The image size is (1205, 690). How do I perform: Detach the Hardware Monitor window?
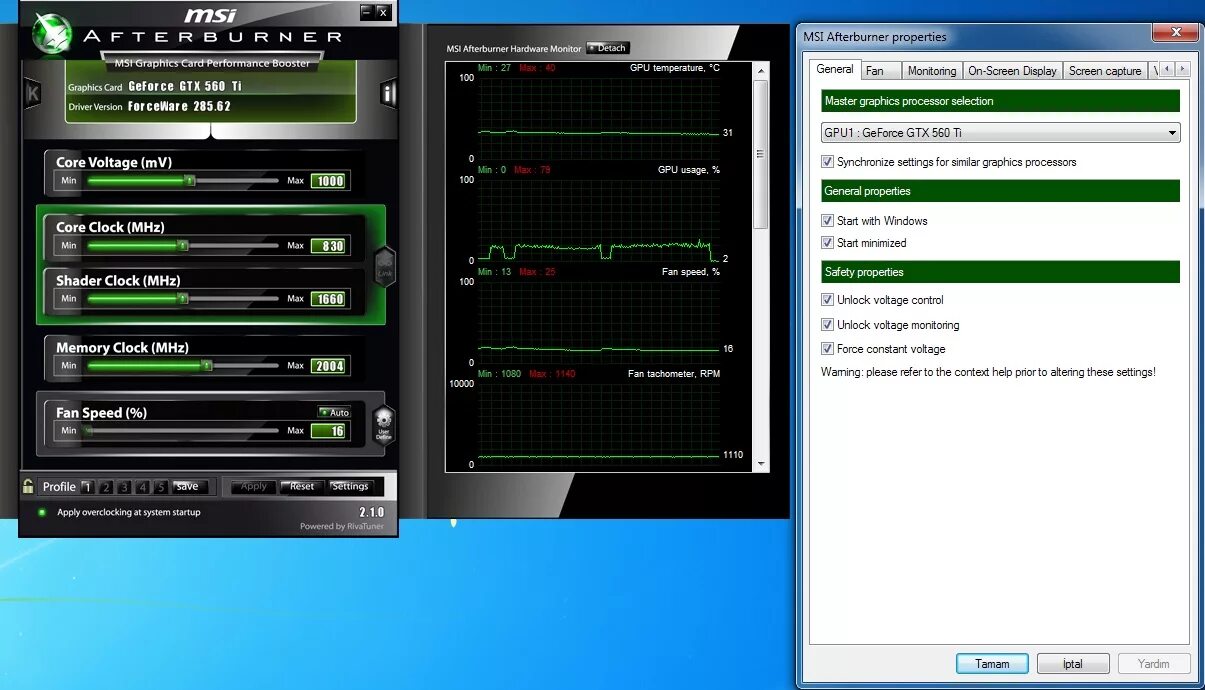point(608,48)
